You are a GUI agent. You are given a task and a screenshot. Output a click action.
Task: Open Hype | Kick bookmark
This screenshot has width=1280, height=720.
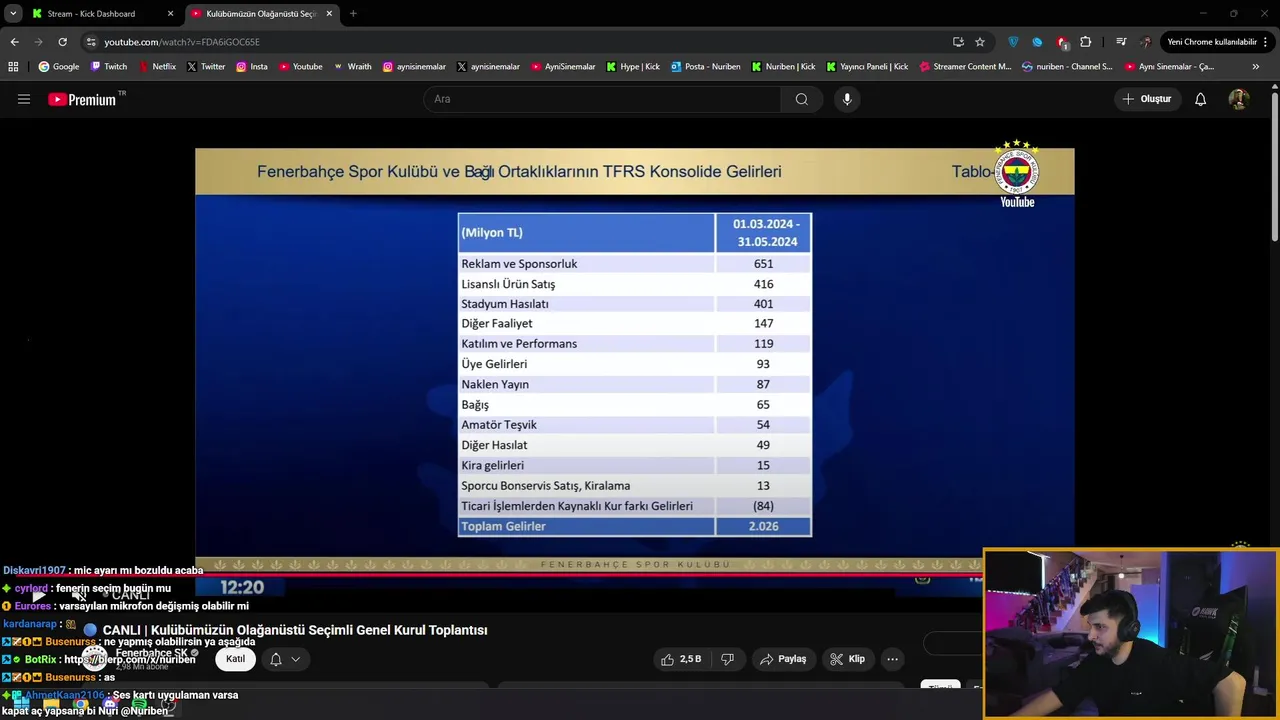coord(632,67)
